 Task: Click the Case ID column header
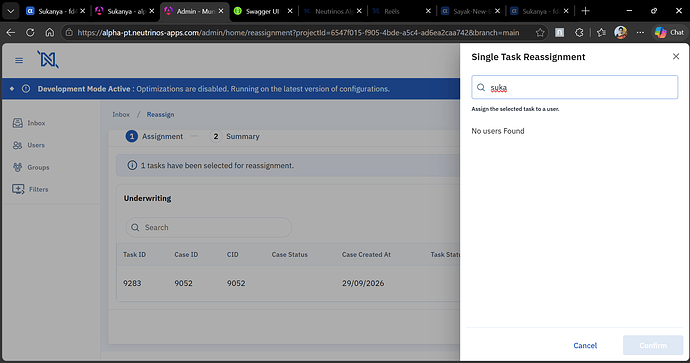point(186,254)
